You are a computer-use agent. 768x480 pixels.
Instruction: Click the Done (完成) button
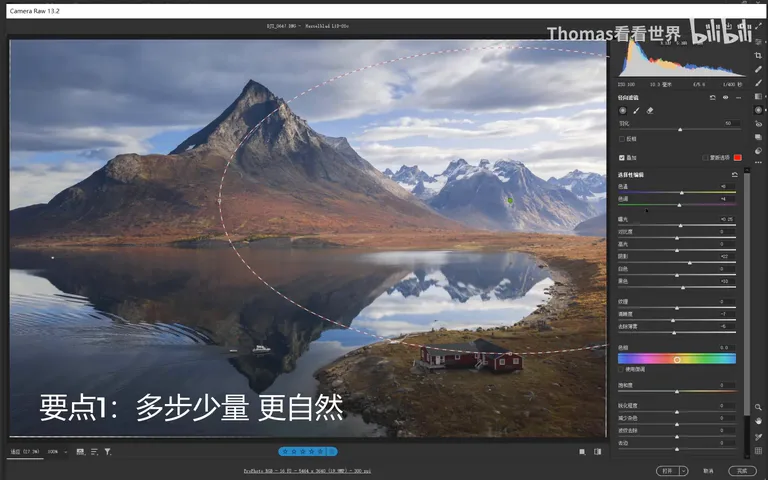point(742,471)
